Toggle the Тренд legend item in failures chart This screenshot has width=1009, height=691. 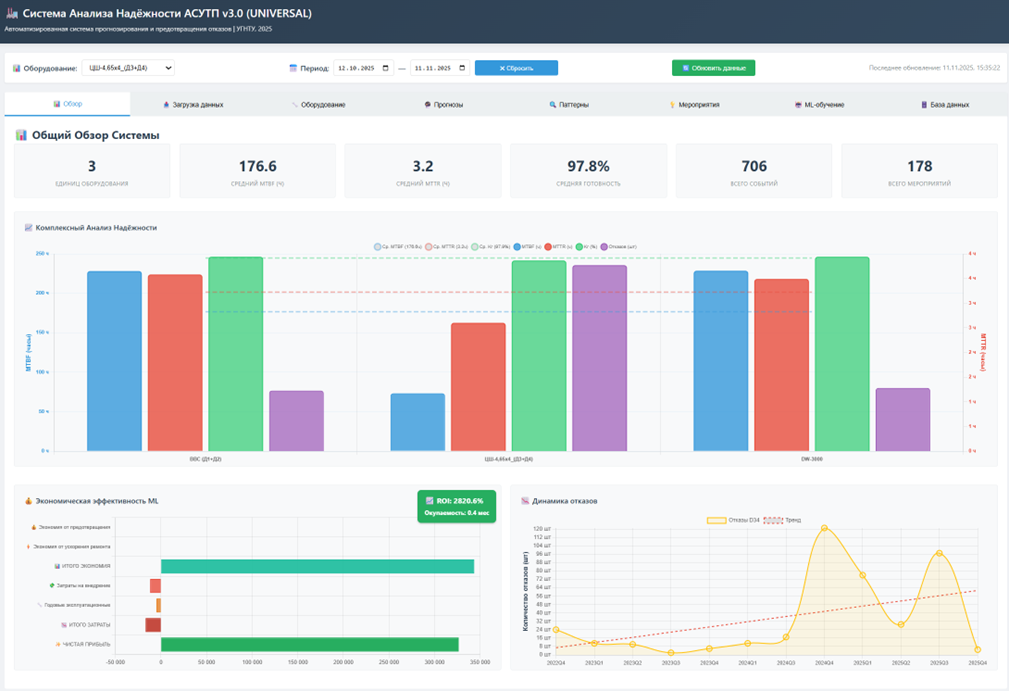coord(773,520)
